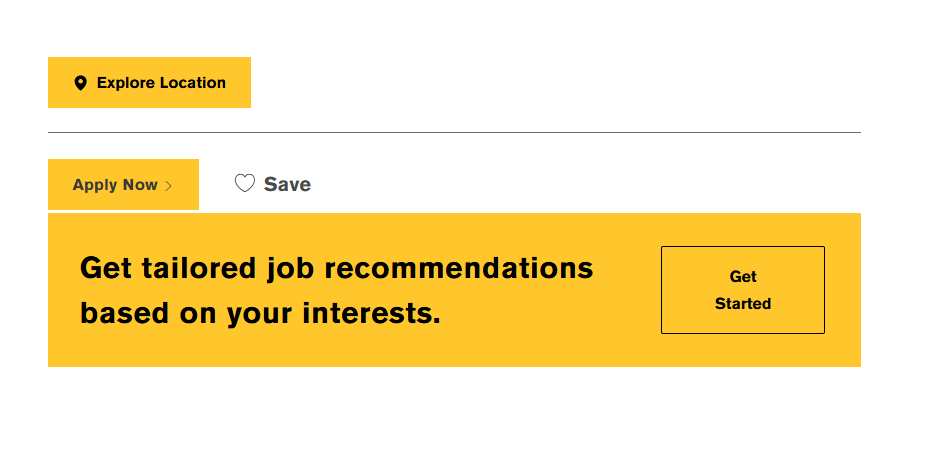This screenshot has height=455, width=940.
Task: Click the heart icon beside Save
Action: (x=245, y=183)
